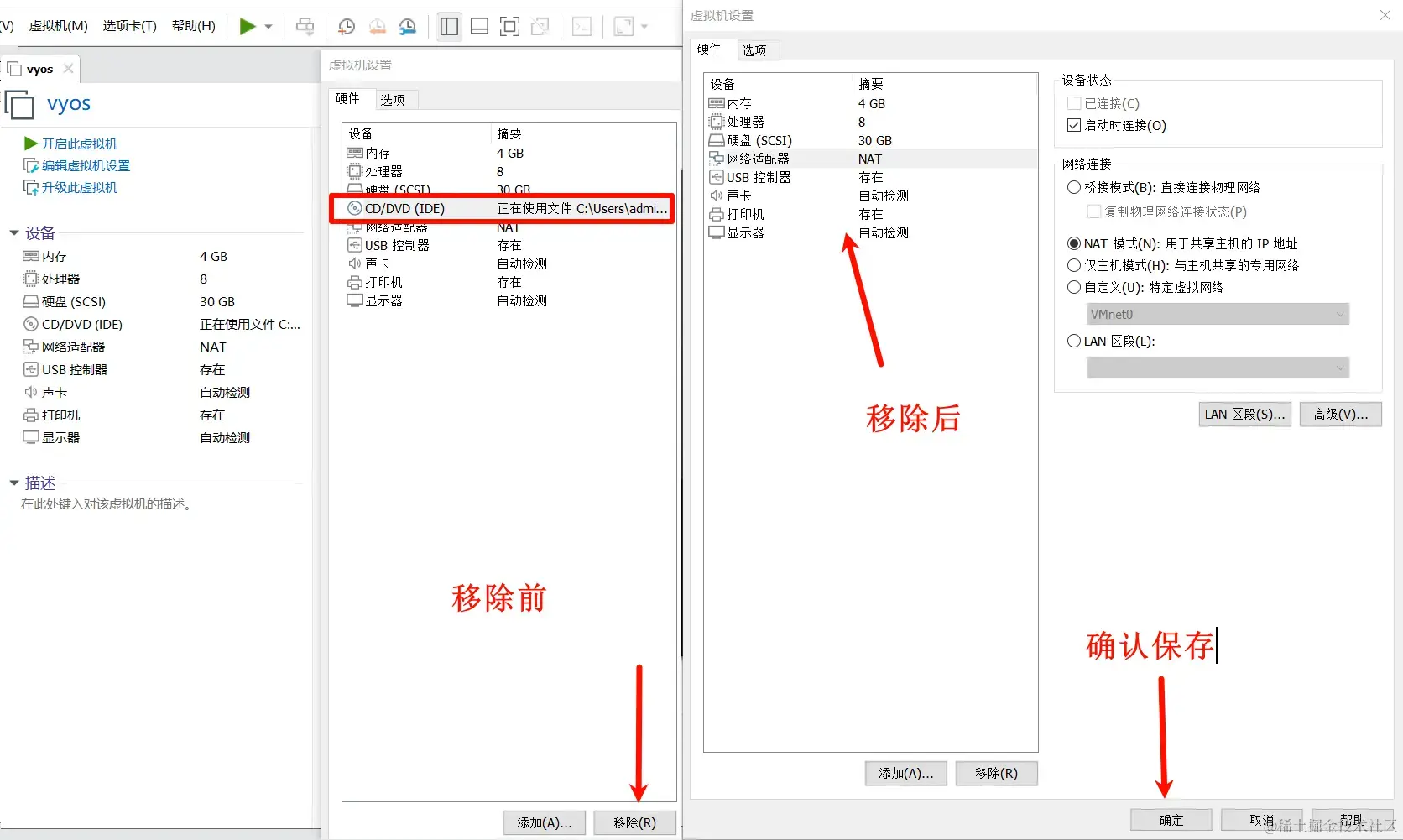Select 选项 tab in middle settings dialog
Screen dimensions: 1403x840
pyautogui.click(x=393, y=100)
